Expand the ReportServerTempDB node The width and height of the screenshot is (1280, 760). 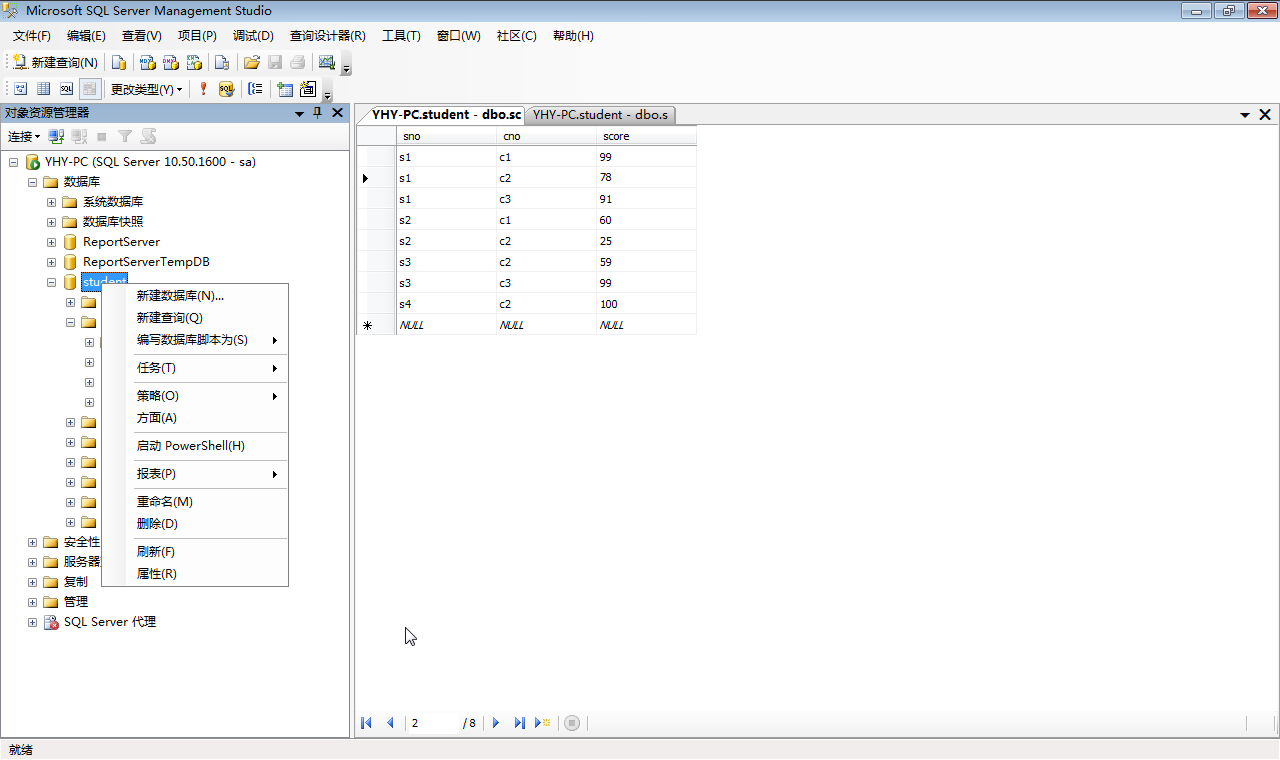pos(51,262)
